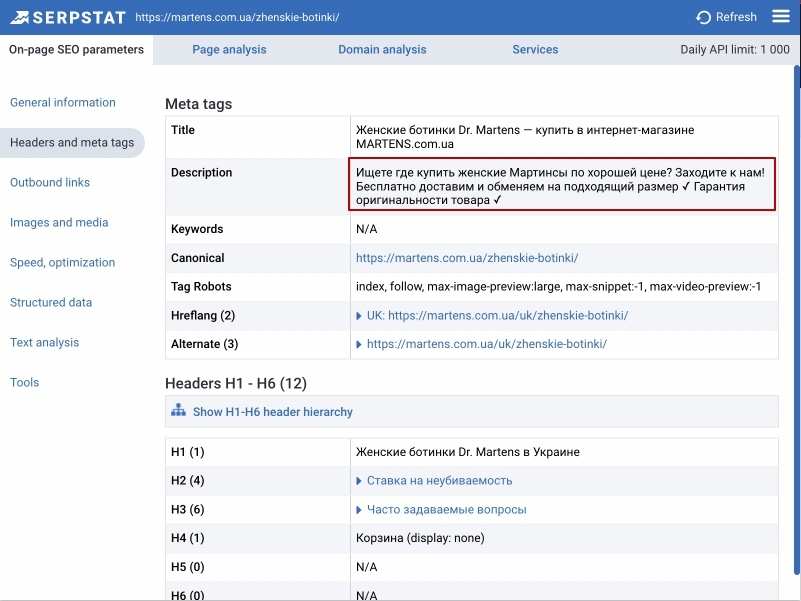The width and height of the screenshot is (801, 601).
Task: Open Images and media section
Action: pos(59,222)
